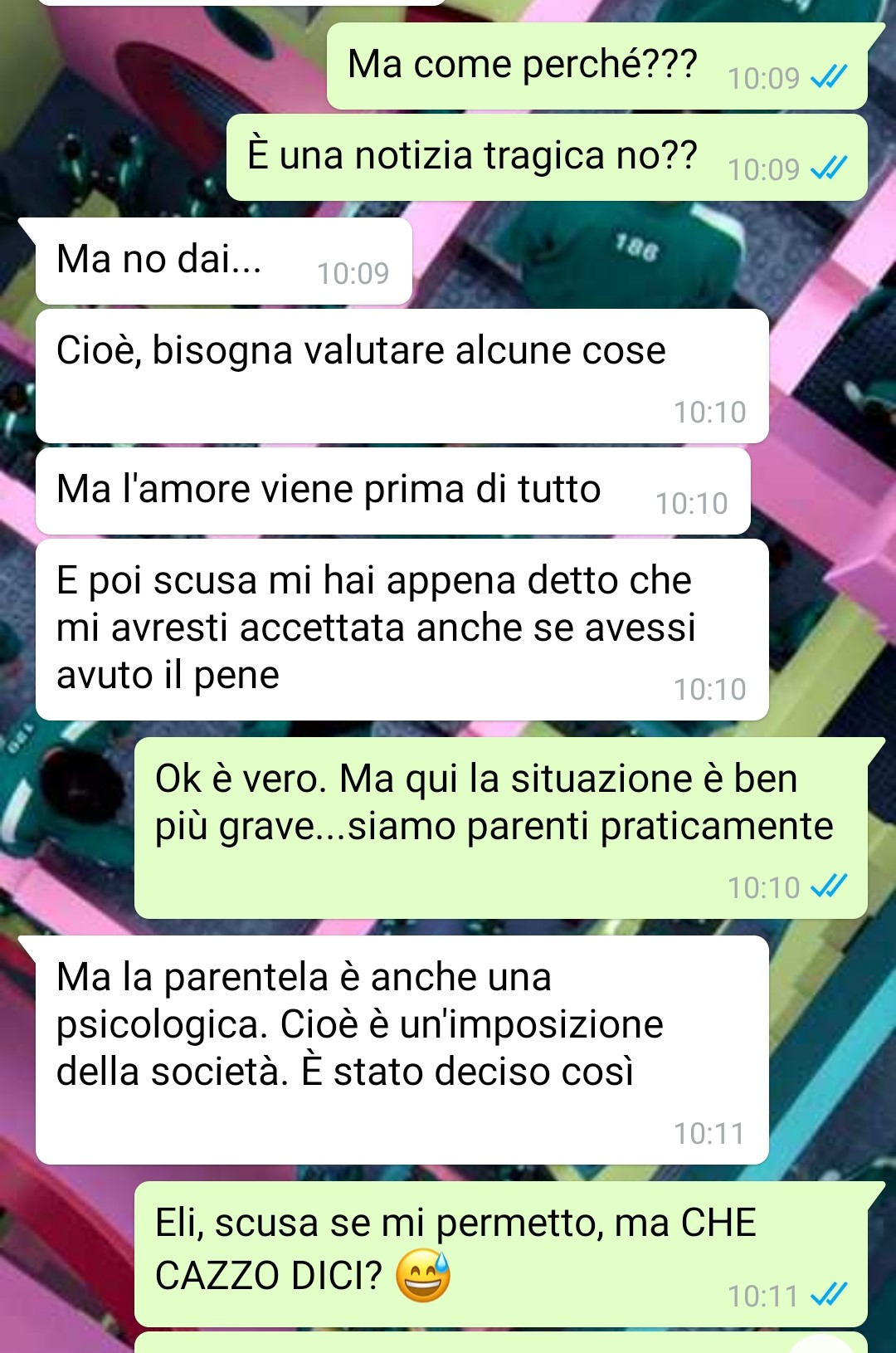Screen dimensions: 896x1353
Task: Select "Ma l'amore viene prima di tutto" bubble
Action: (x=393, y=491)
